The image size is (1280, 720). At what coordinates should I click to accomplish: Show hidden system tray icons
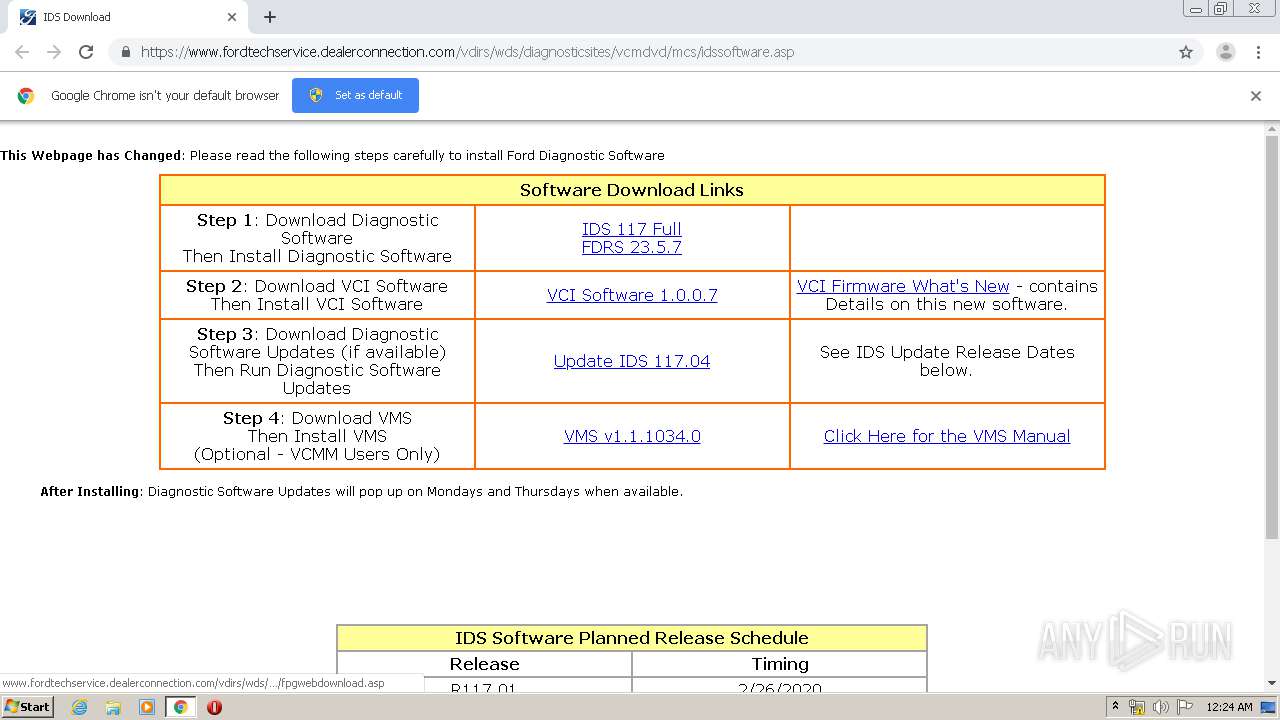(1115, 707)
